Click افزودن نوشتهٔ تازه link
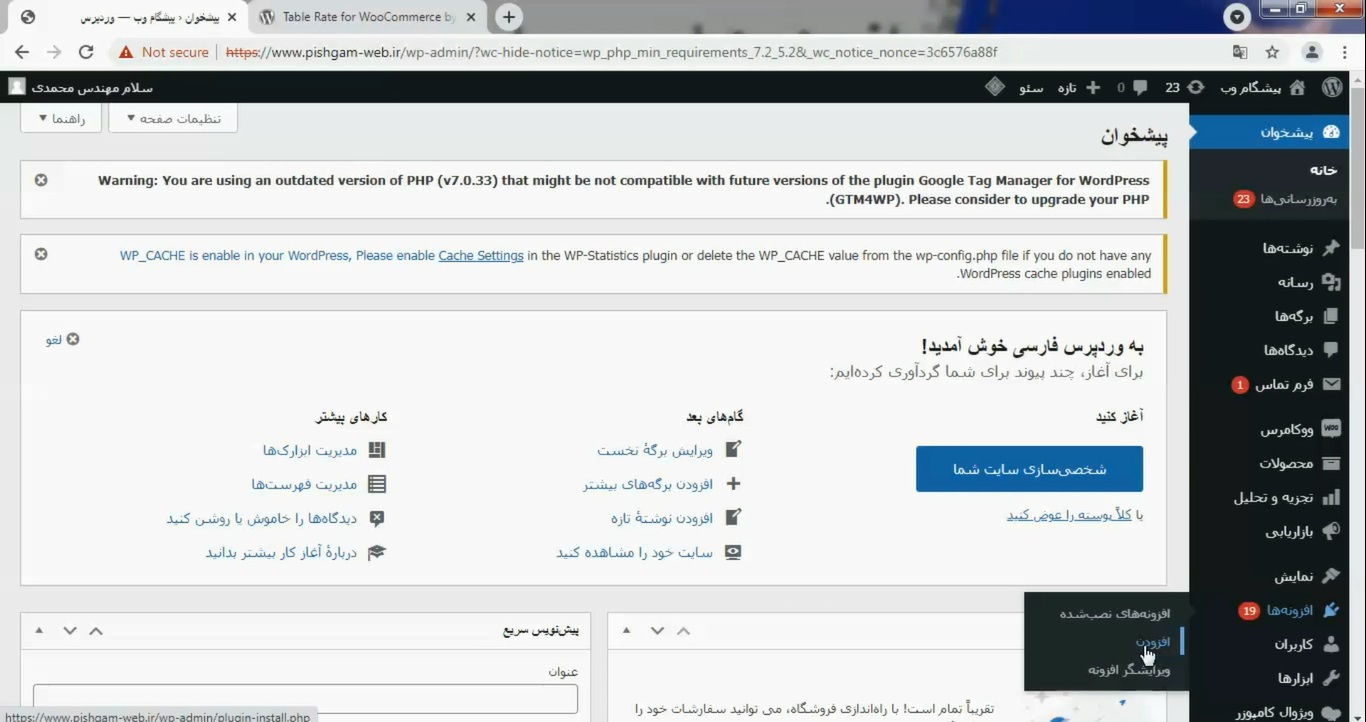1366x722 pixels. coord(662,518)
